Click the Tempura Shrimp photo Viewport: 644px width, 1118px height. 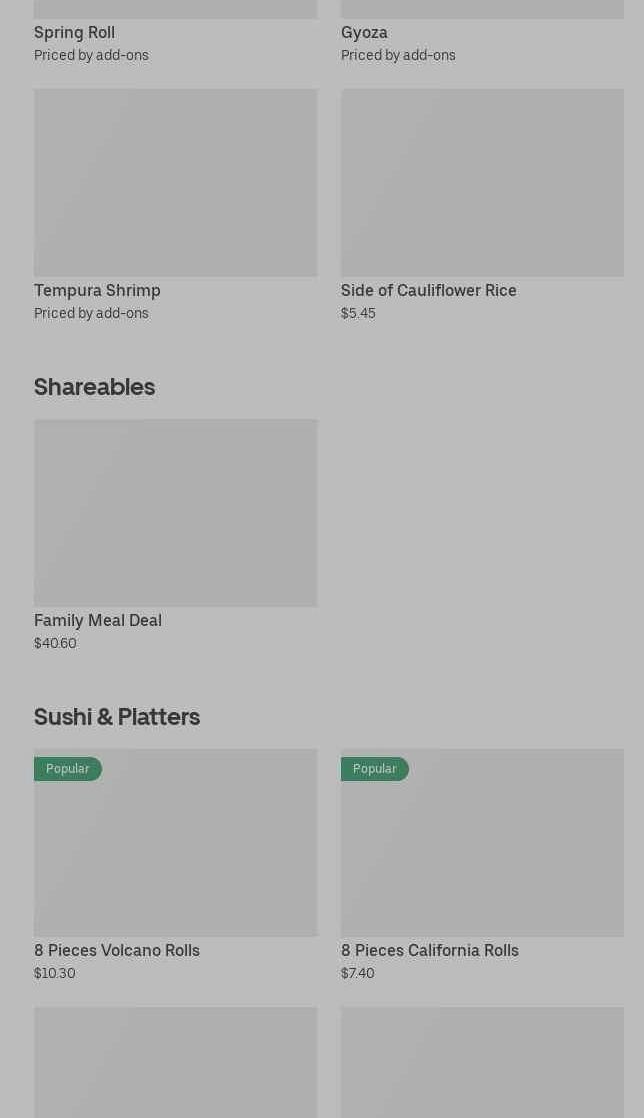pyautogui.click(x=175, y=182)
